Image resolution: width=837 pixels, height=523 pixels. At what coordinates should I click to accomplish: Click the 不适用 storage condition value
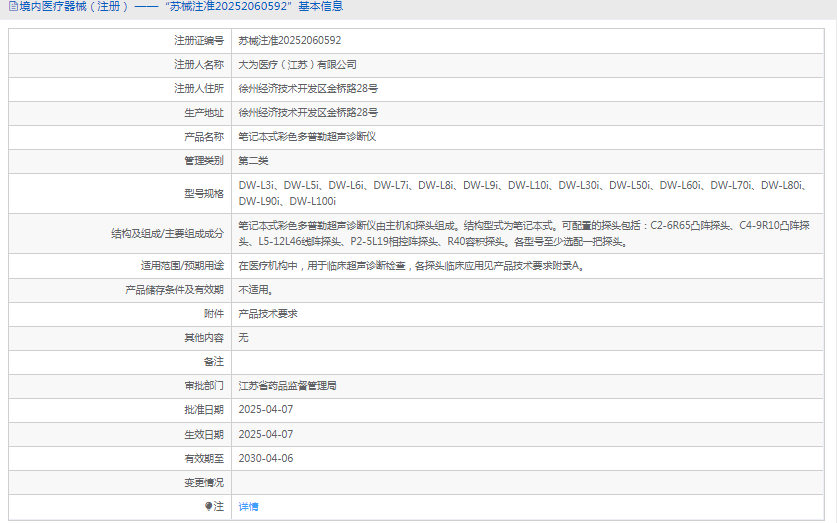(x=256, y=290)
